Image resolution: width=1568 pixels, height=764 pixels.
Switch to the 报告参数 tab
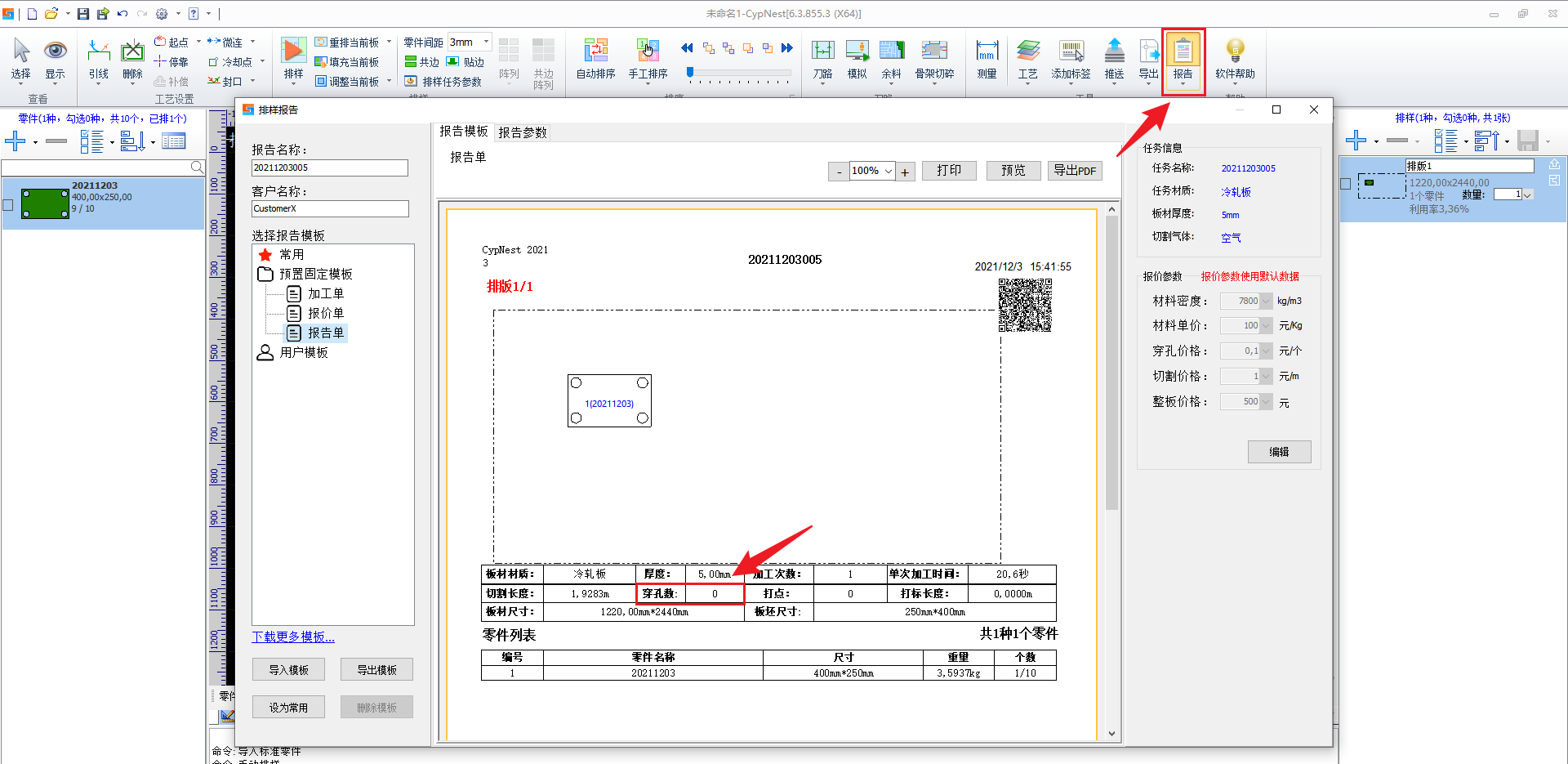click(x=523, y=132)
